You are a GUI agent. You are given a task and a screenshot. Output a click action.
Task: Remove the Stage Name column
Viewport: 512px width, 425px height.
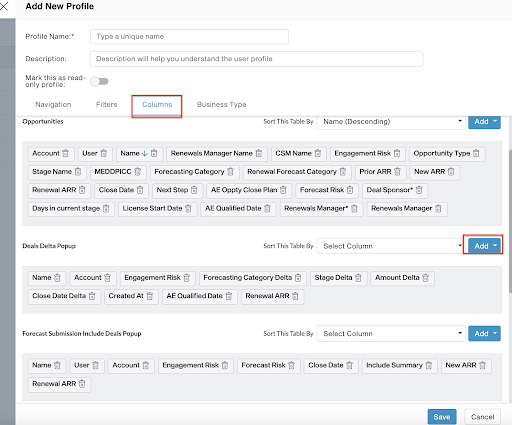[x=78, y=172]
